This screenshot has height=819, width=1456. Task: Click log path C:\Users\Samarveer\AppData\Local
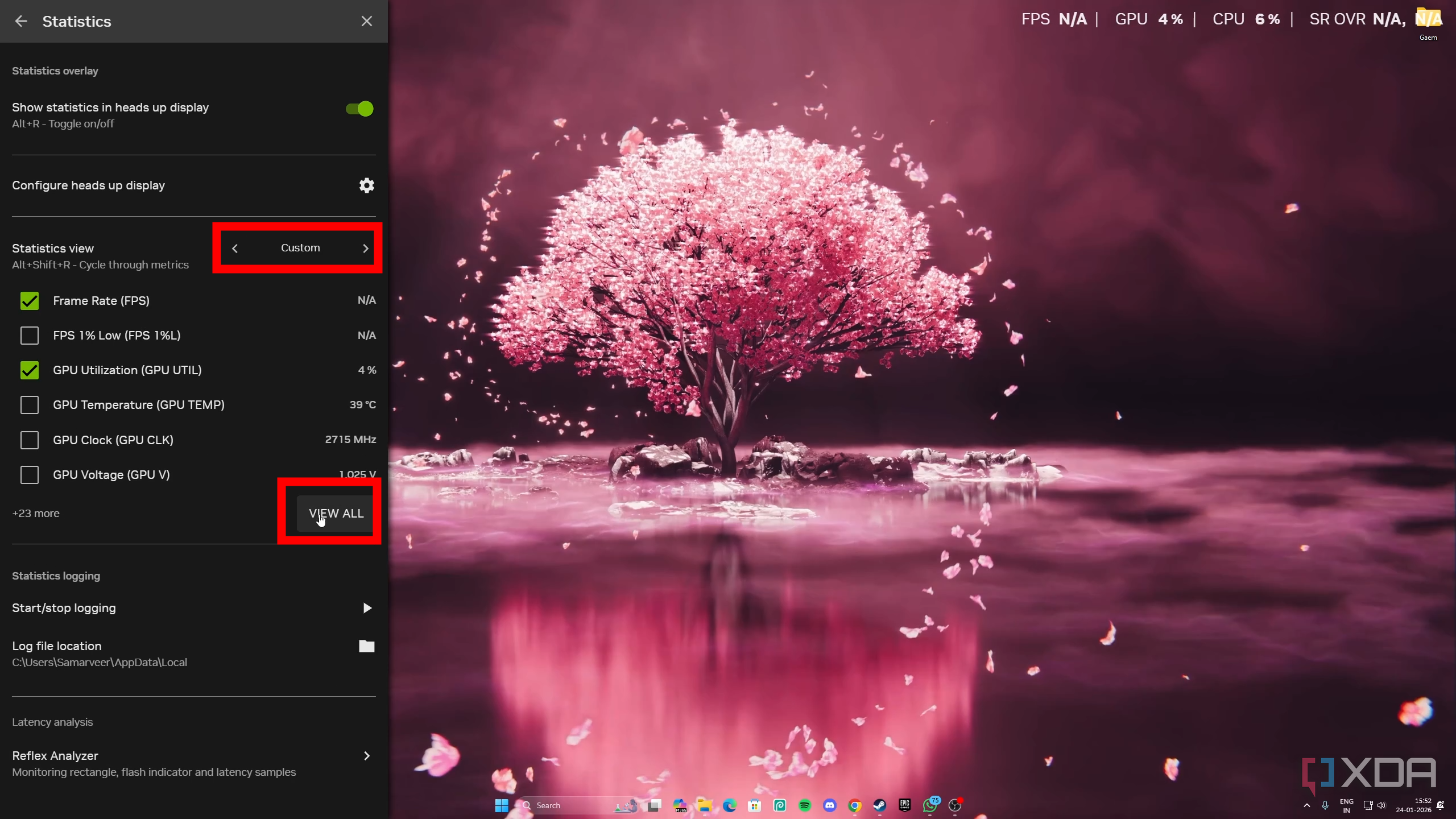tap(100, 662)
